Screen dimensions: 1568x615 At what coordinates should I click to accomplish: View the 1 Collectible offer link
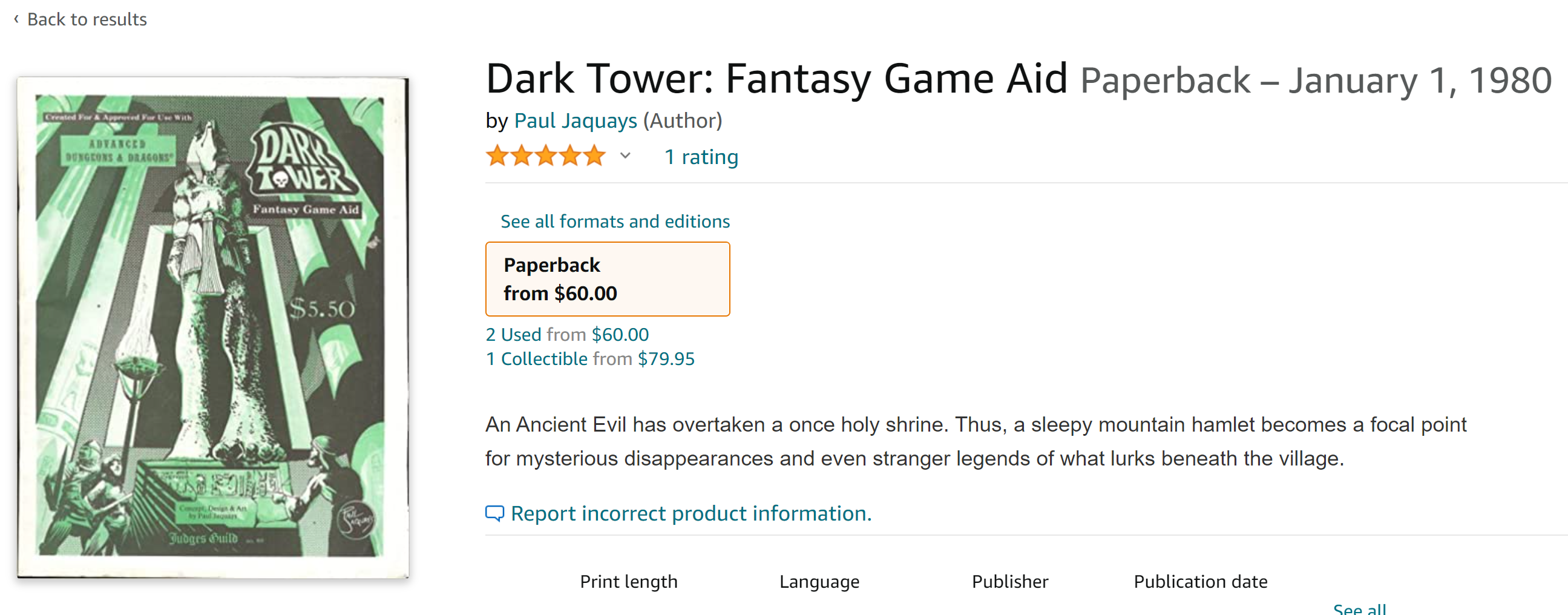pos(536,358)
